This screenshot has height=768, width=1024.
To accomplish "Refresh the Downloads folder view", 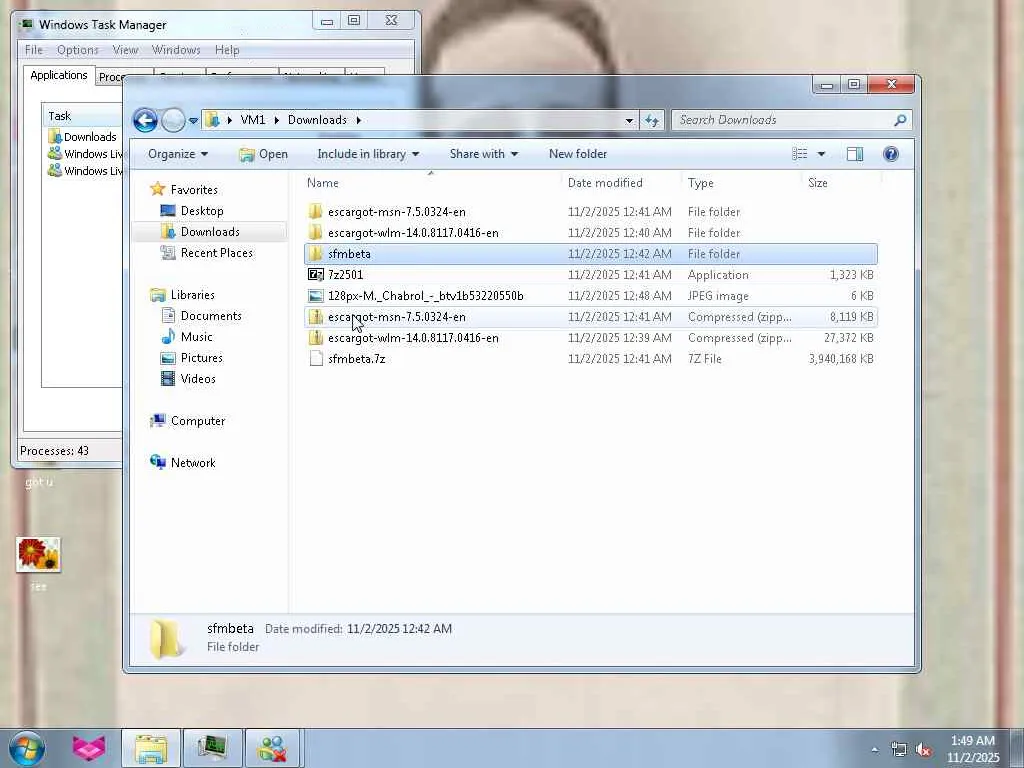I will click(x=652, y=120).
